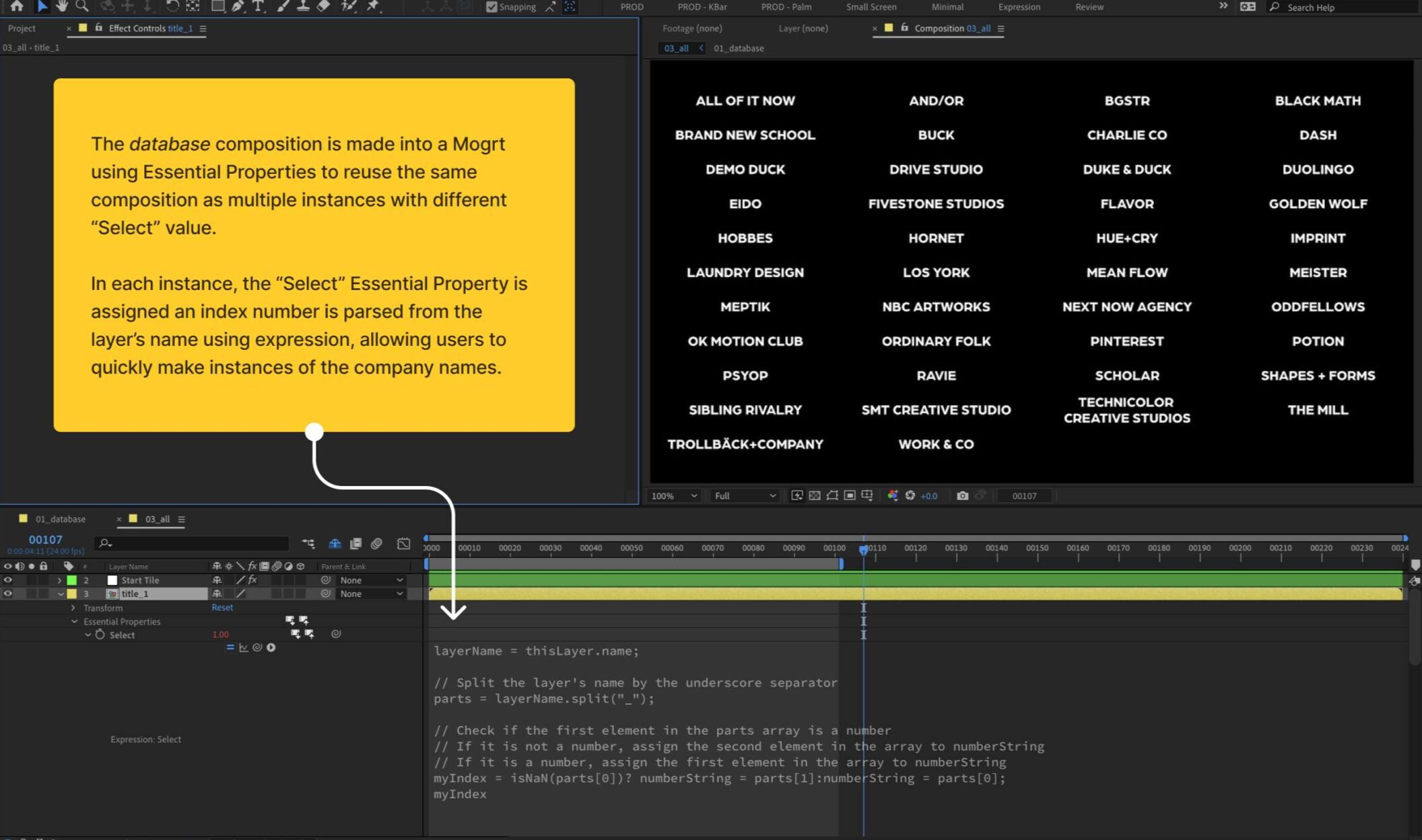Click the Select property pick whip
1422x840 pixels.
pyautogui.click(x=336, y=634)
